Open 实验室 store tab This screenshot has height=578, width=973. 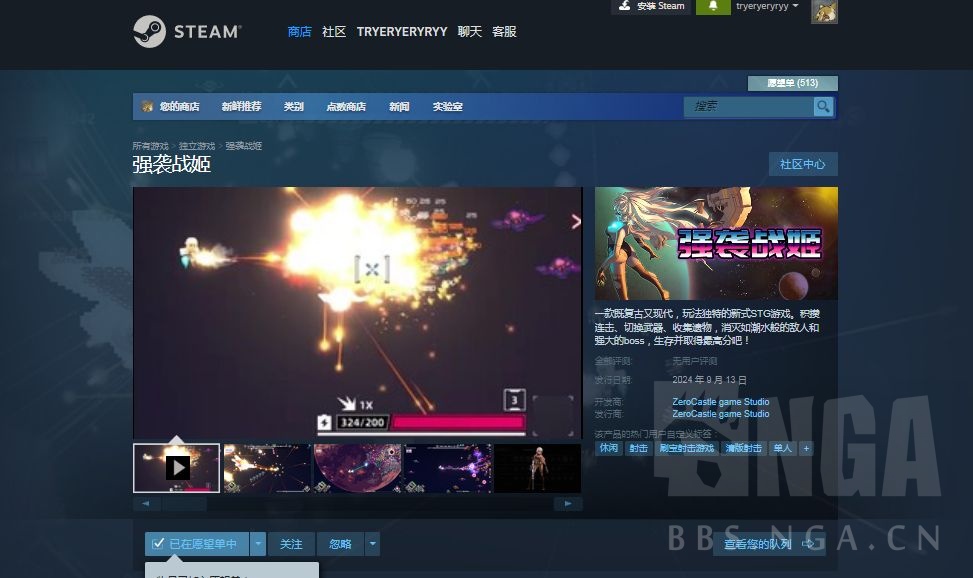tap(447, 107)
